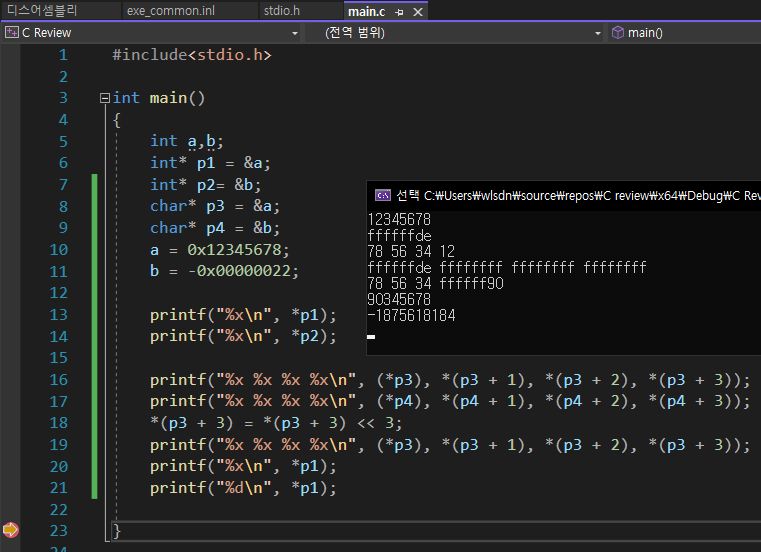Click the 'b = -0x00000022;' statement

point(224,271)
